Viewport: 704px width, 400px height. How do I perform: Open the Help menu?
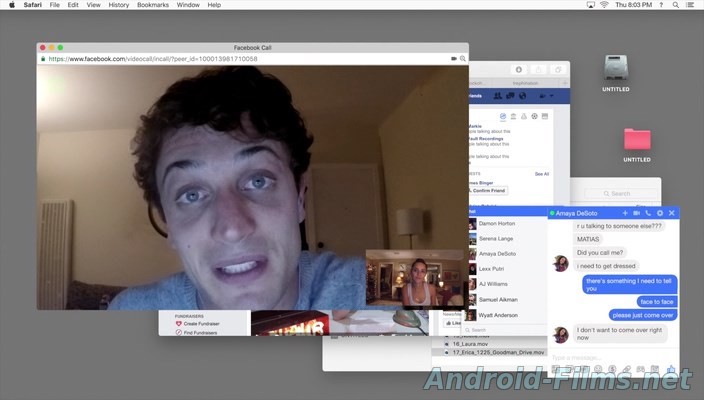[x=214, y=5]
